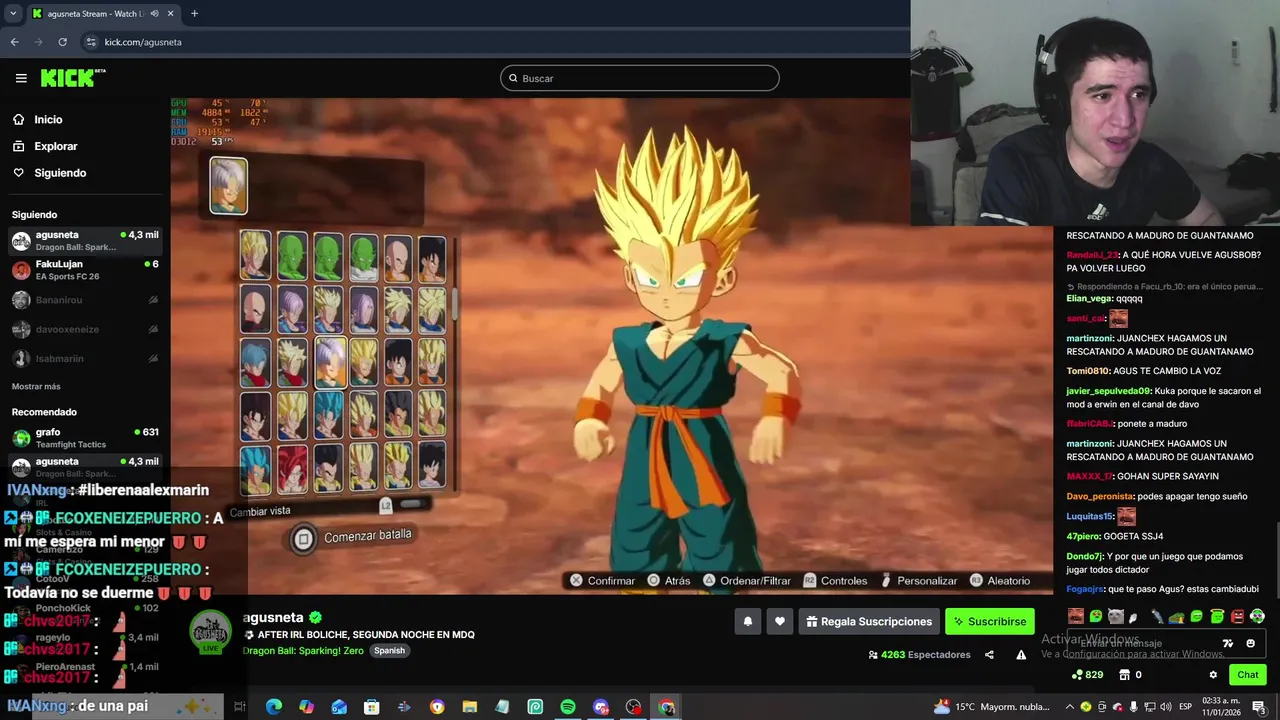Open chat settings gear icon
Image resolution: width=1280 pixels, height=720 pixels.
click(1213, 675)
